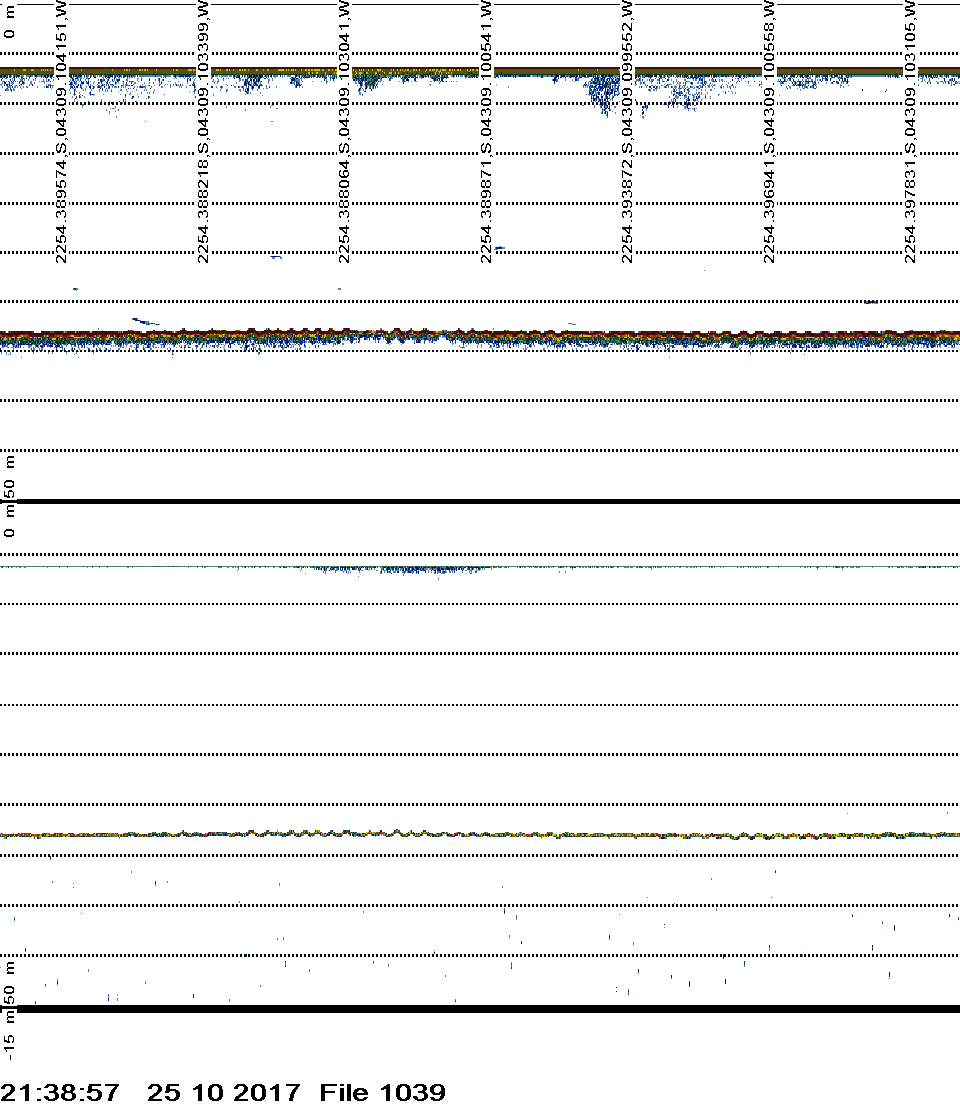The image size is (960, 1108).
Task: Click the thin seabed line in lower echogram
Action: pyautogui.click(x=480, y=834)
